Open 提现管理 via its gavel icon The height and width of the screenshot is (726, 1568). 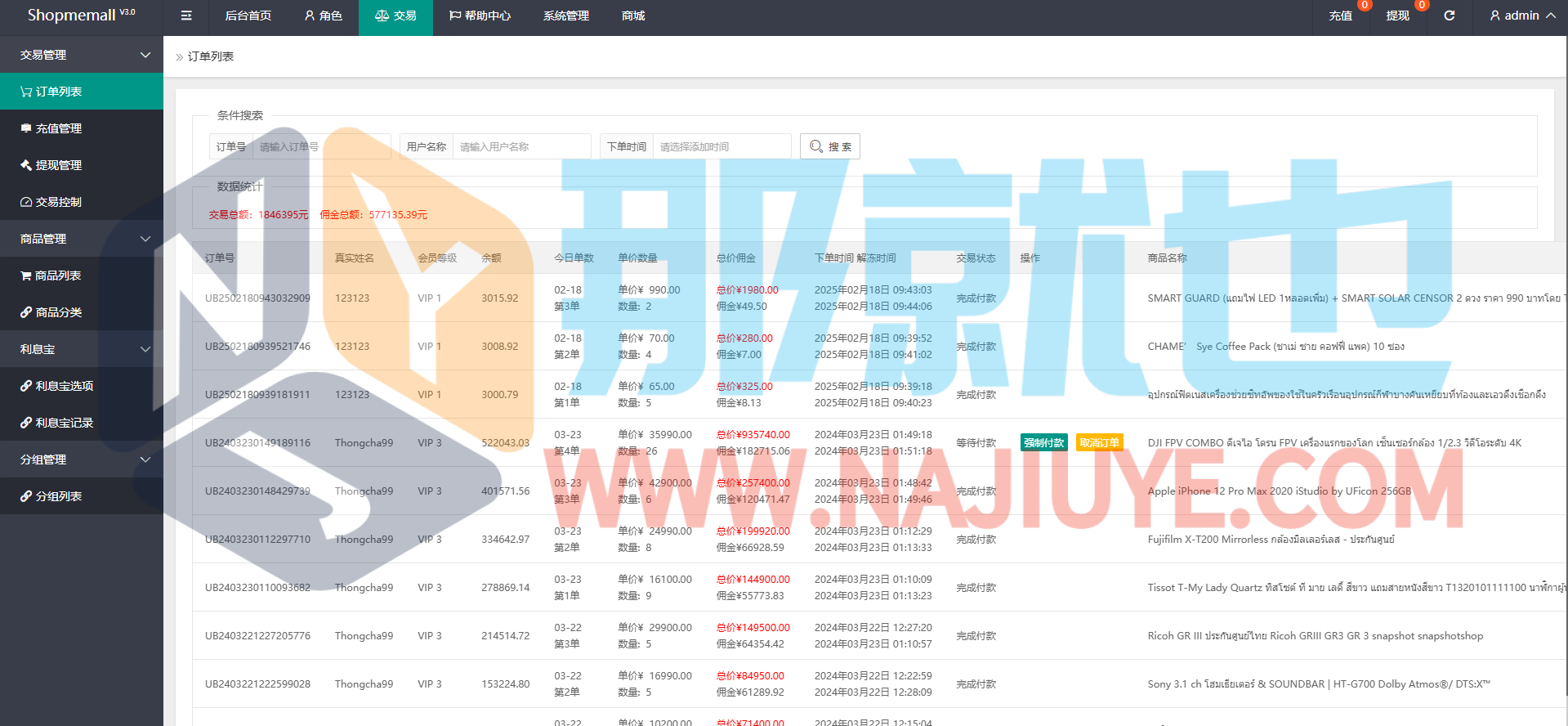pos(26,165)
